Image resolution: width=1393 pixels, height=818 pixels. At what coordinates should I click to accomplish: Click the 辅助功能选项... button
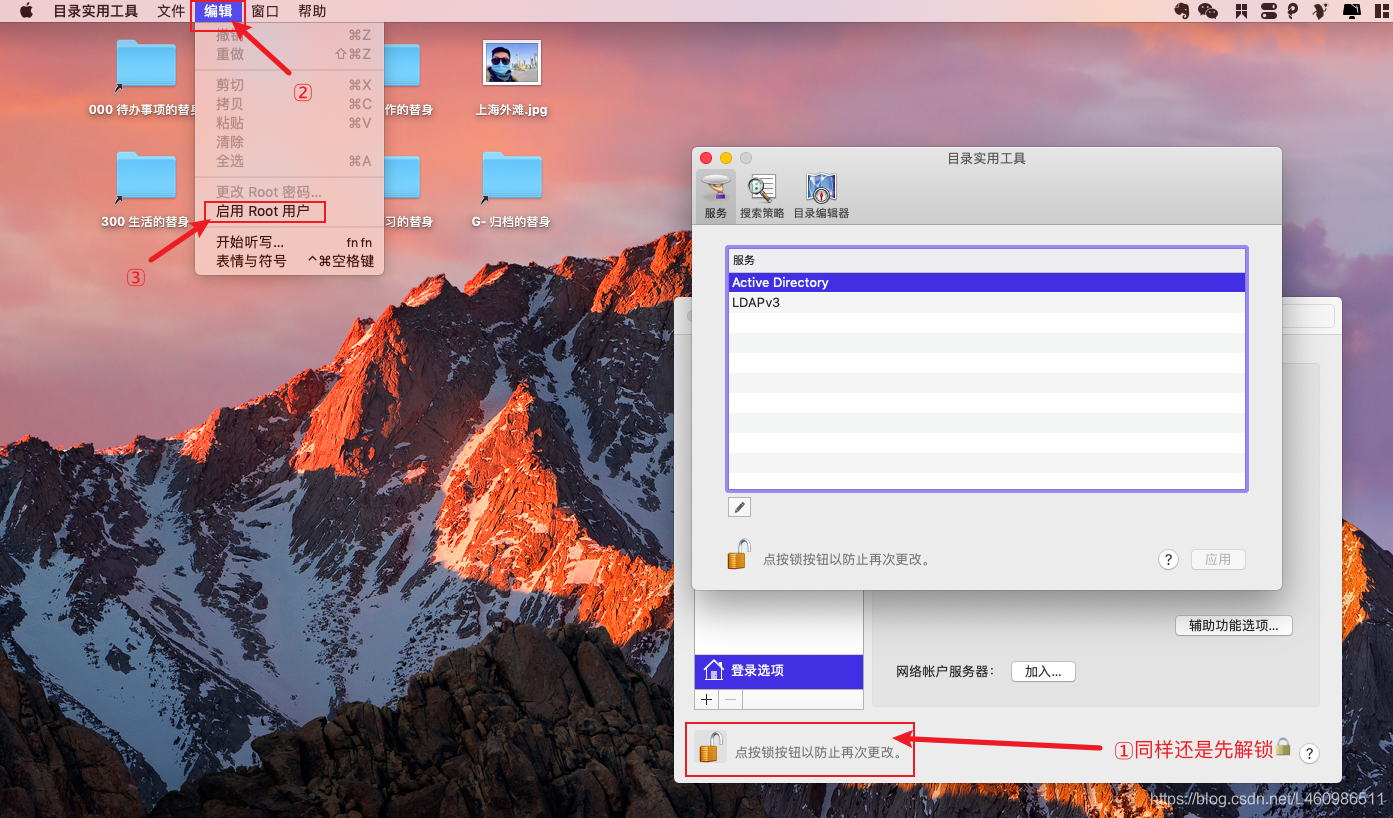click(1233, 625)
